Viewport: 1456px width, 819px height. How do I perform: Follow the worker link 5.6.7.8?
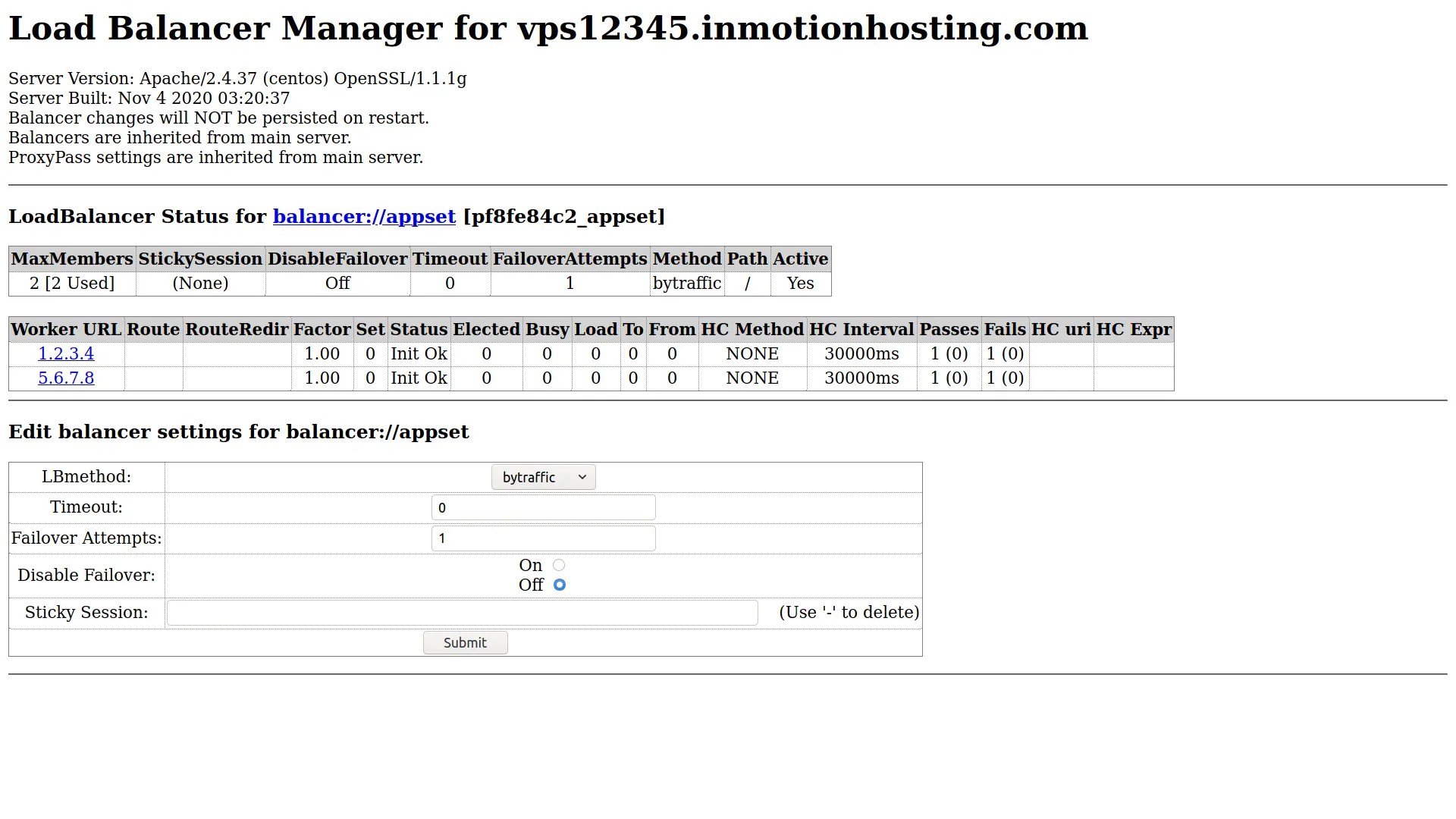pyautogui.click(x=66, y=378)
